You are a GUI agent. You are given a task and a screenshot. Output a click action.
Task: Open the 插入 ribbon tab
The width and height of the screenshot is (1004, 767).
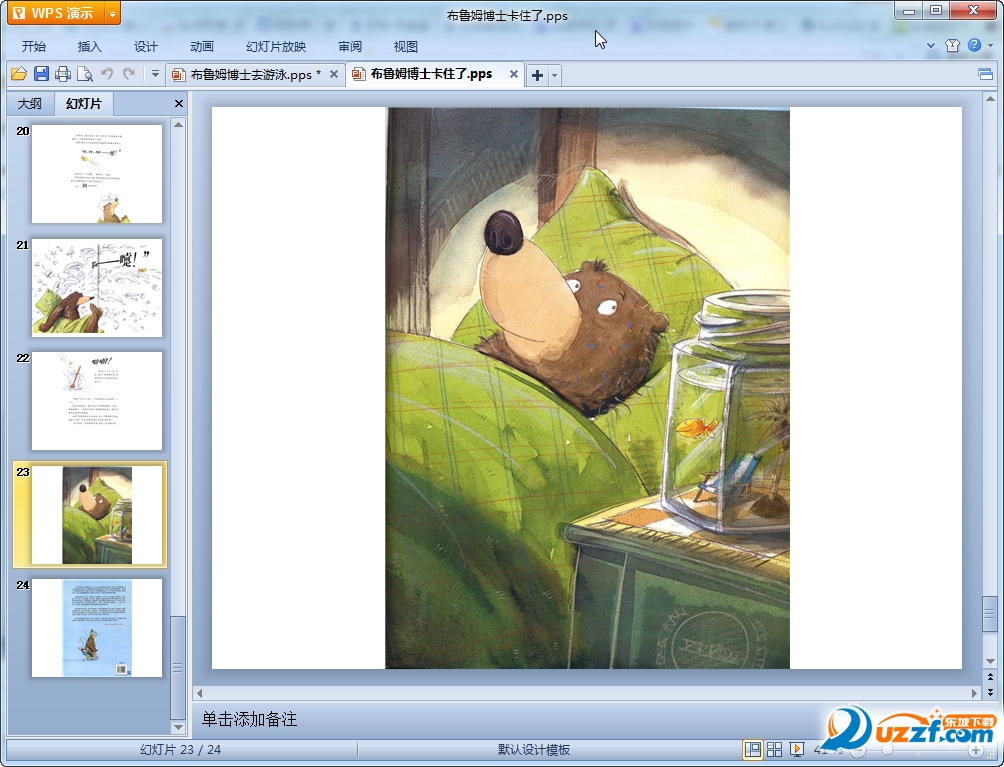pyautogui.click(x=90, y=47)
